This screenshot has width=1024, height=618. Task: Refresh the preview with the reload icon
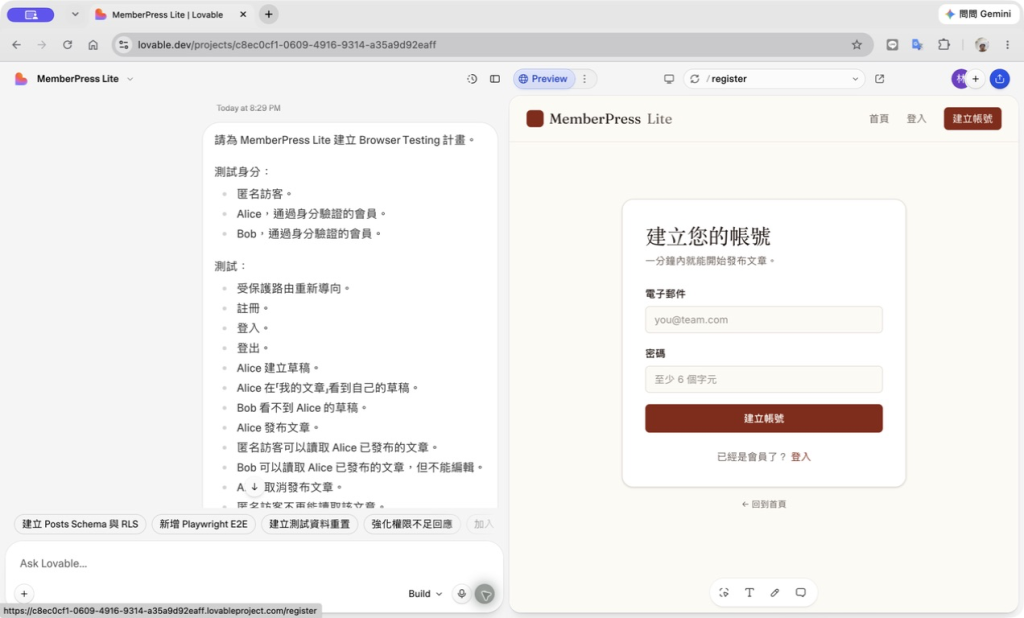click(695, 79)
